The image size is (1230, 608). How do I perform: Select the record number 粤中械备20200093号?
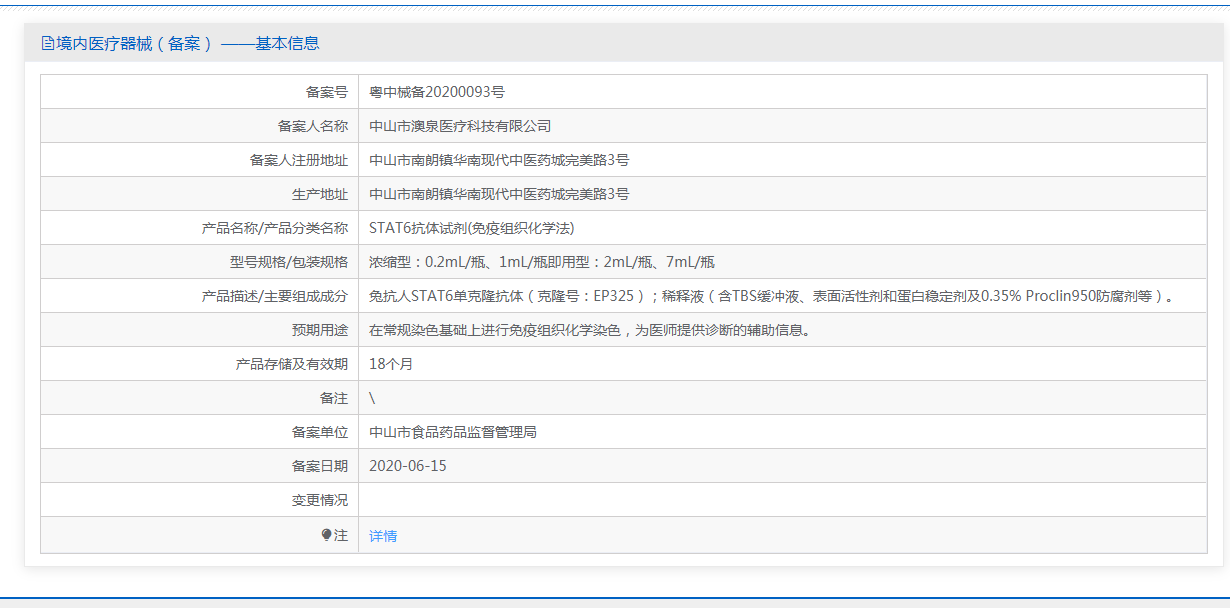pos(437,92)
